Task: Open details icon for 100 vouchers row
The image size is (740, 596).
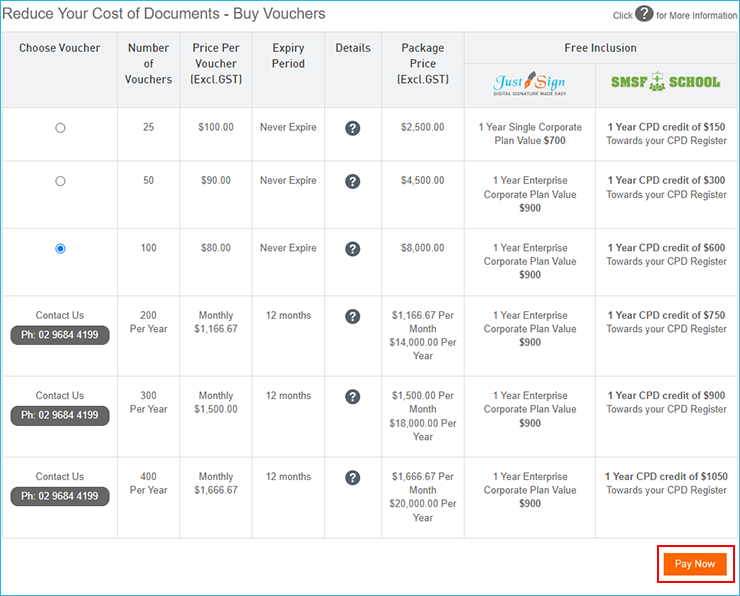Action: click(352, 249)
